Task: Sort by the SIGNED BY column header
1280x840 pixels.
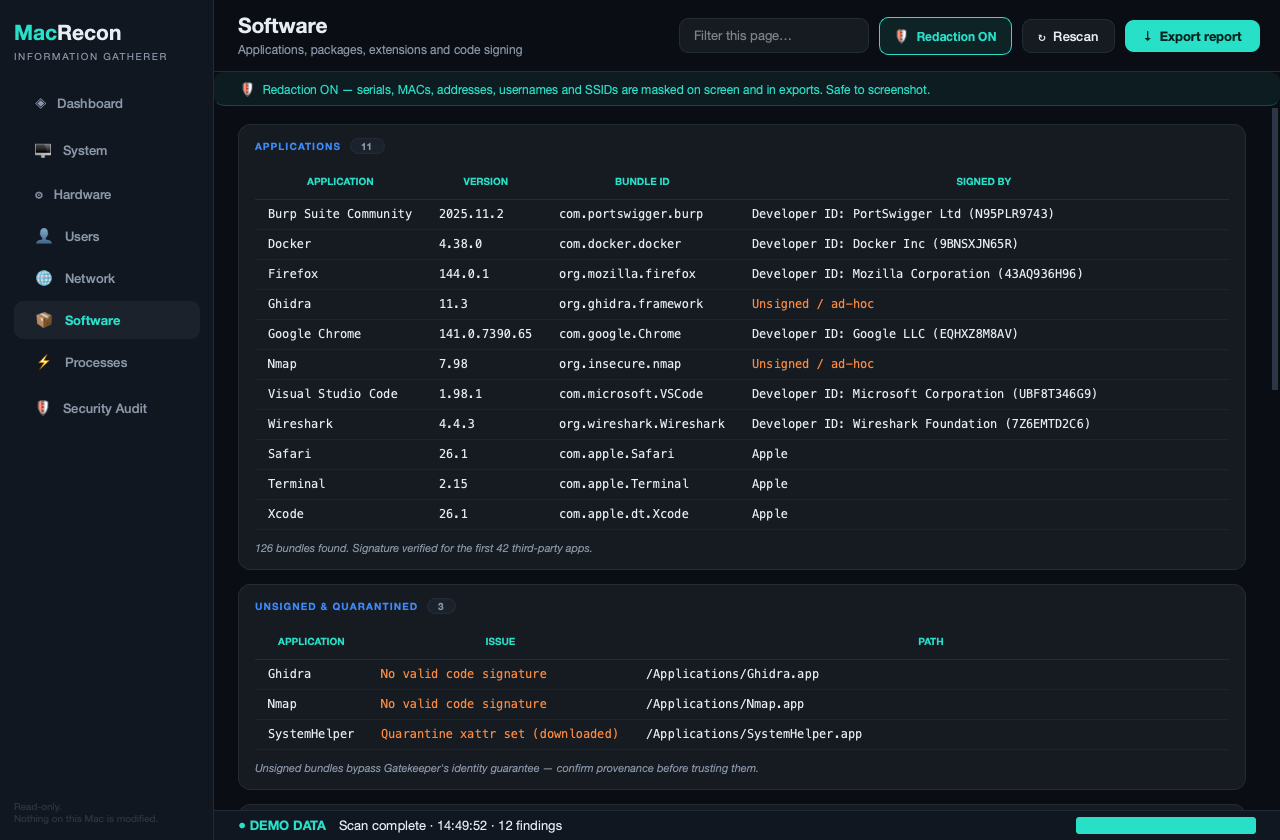Action: click(x=983, y=182)
